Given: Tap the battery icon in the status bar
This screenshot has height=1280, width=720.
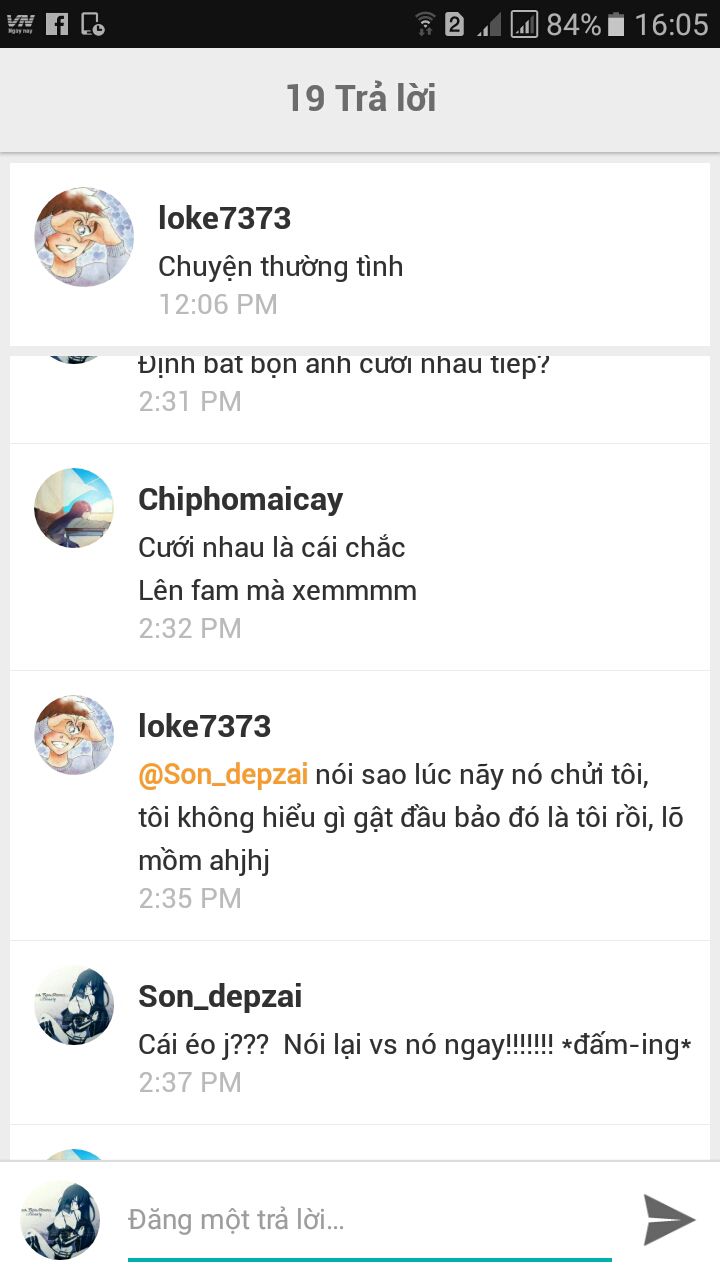Looking at the screenshot, I should click(616, 24).
